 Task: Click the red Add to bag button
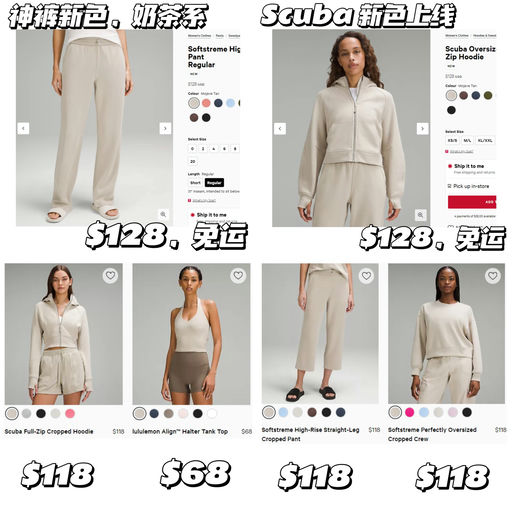[472, 202]
